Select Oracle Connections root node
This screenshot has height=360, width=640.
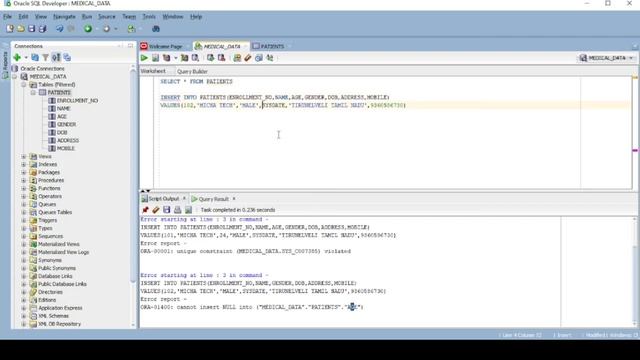coord(42,69)
